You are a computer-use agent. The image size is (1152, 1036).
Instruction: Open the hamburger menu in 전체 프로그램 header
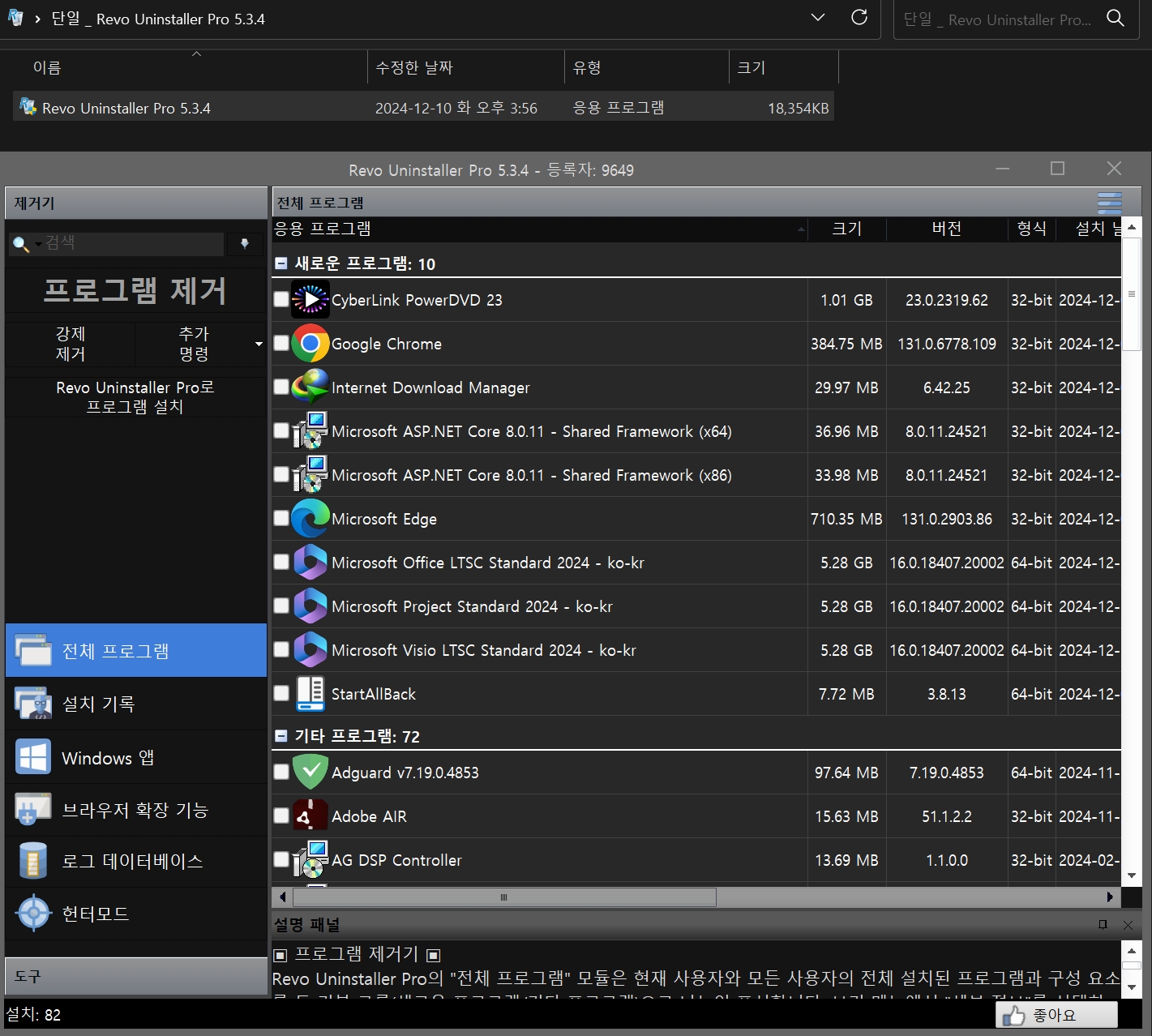1110,203
